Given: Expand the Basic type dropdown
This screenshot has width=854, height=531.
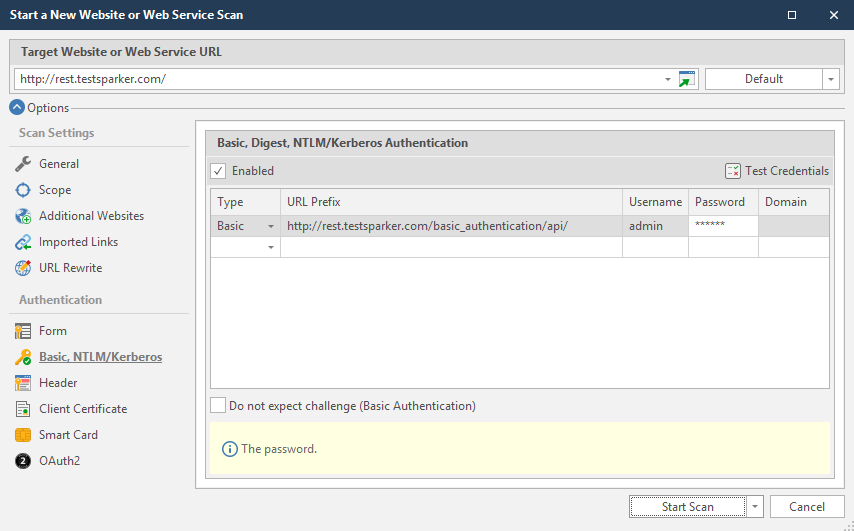Looking at the screenshot, I should (270, 227).
